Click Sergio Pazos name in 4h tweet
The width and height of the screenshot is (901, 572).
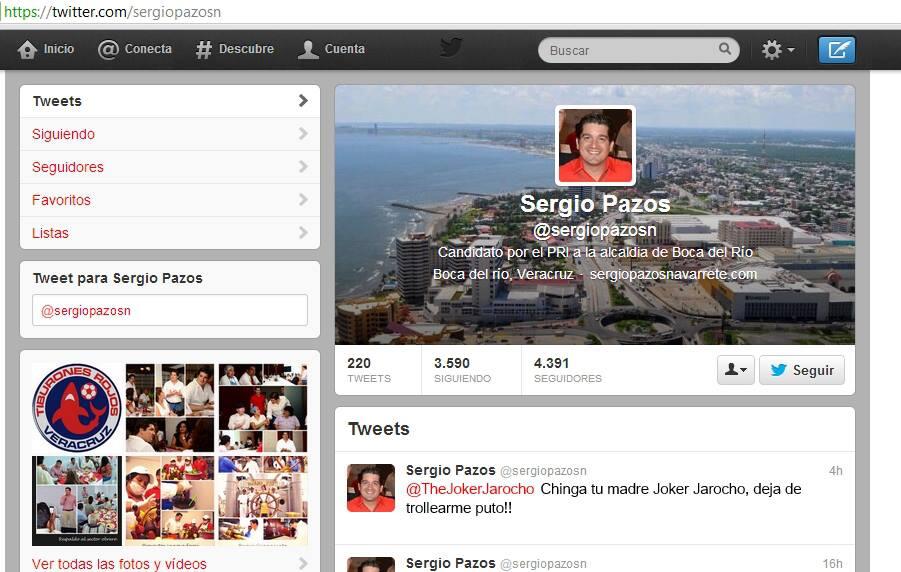tap(450, 470)
